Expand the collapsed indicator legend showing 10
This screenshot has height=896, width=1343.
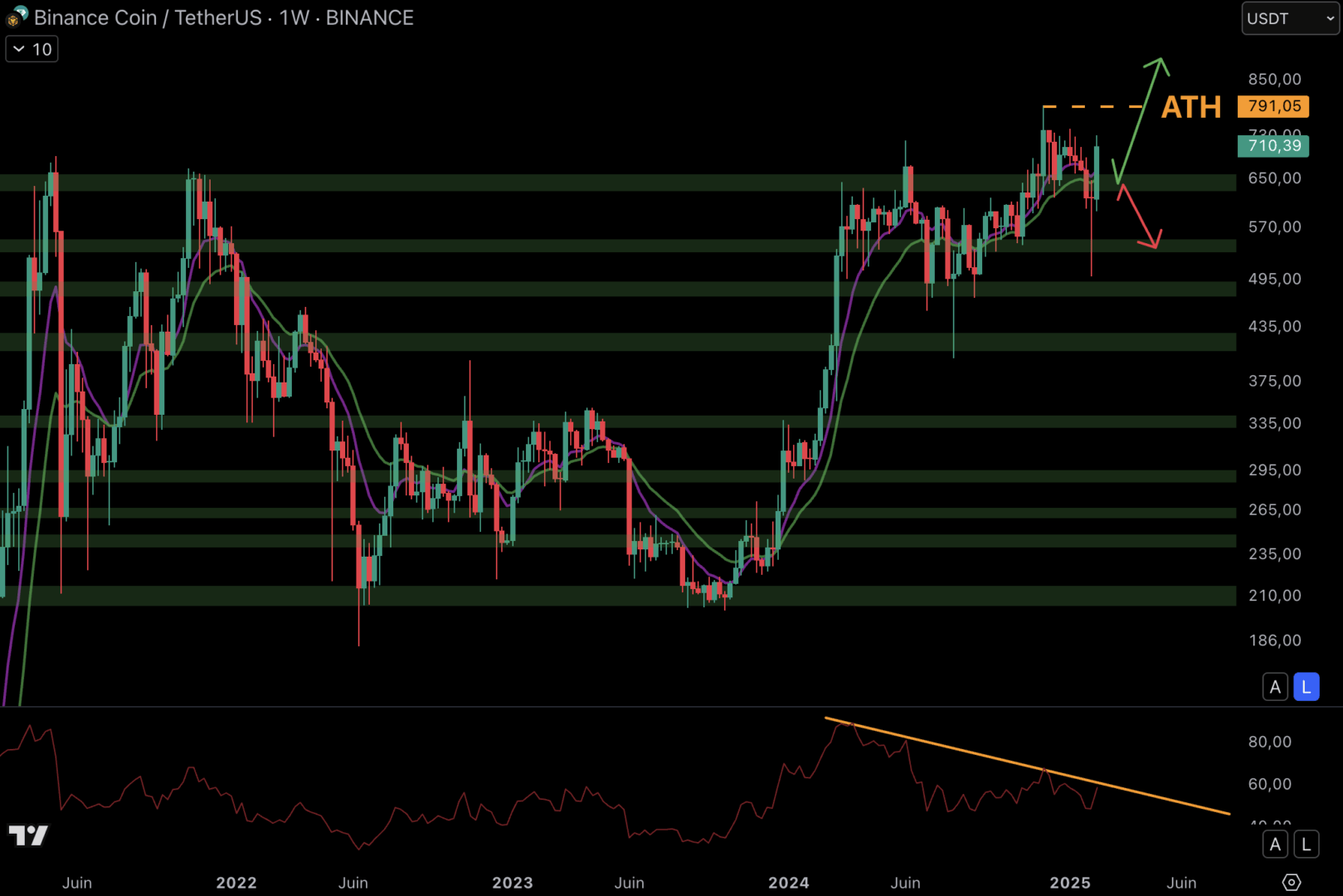point(32,50)
